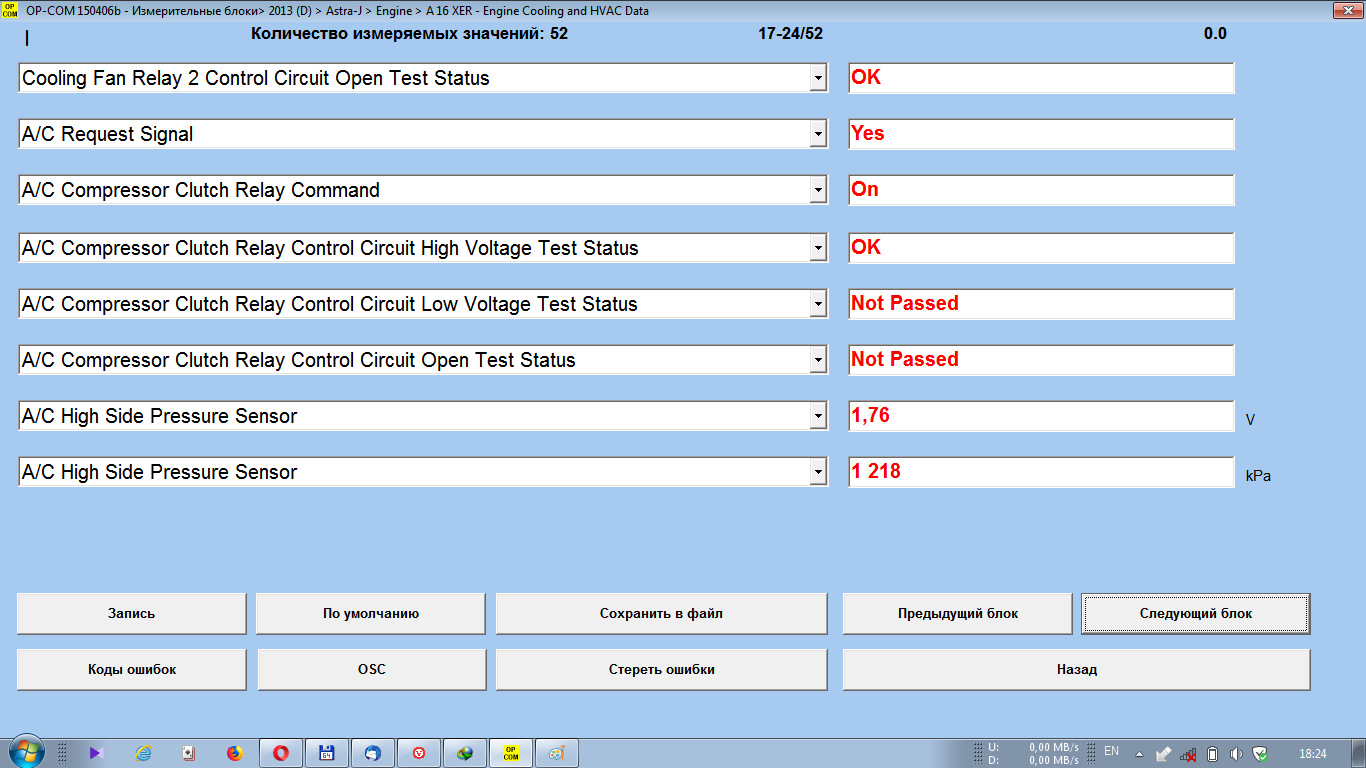Click the OK value of Cooling Fan Relay 2
The width and height of the screenshot is (1366, 768).
pyautogui.click(x=1041, y=78)
